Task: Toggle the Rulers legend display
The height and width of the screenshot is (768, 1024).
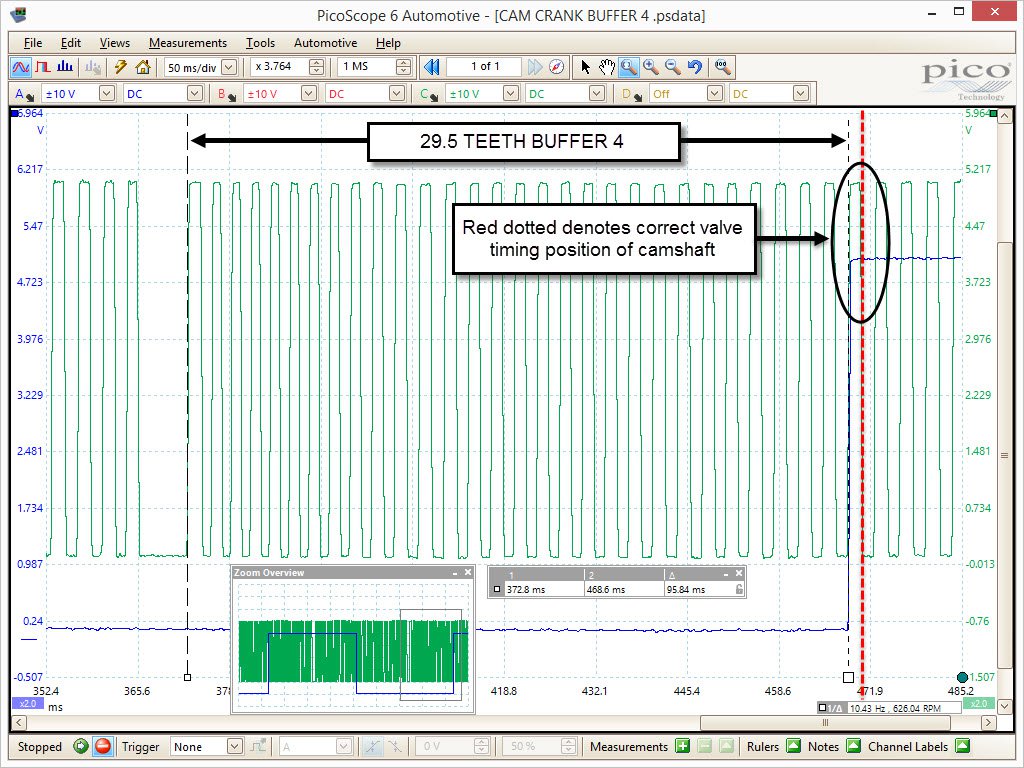Action: tap(793, 746)
